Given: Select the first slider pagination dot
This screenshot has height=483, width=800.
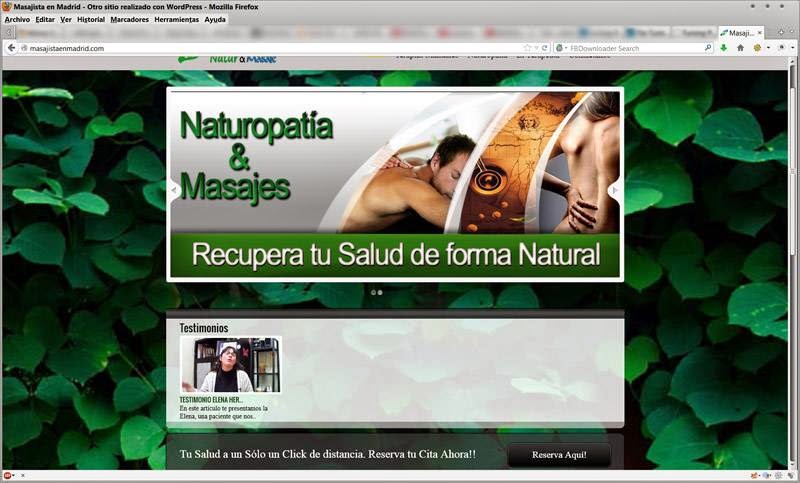Looking at the screenshot, I should 373,293.
